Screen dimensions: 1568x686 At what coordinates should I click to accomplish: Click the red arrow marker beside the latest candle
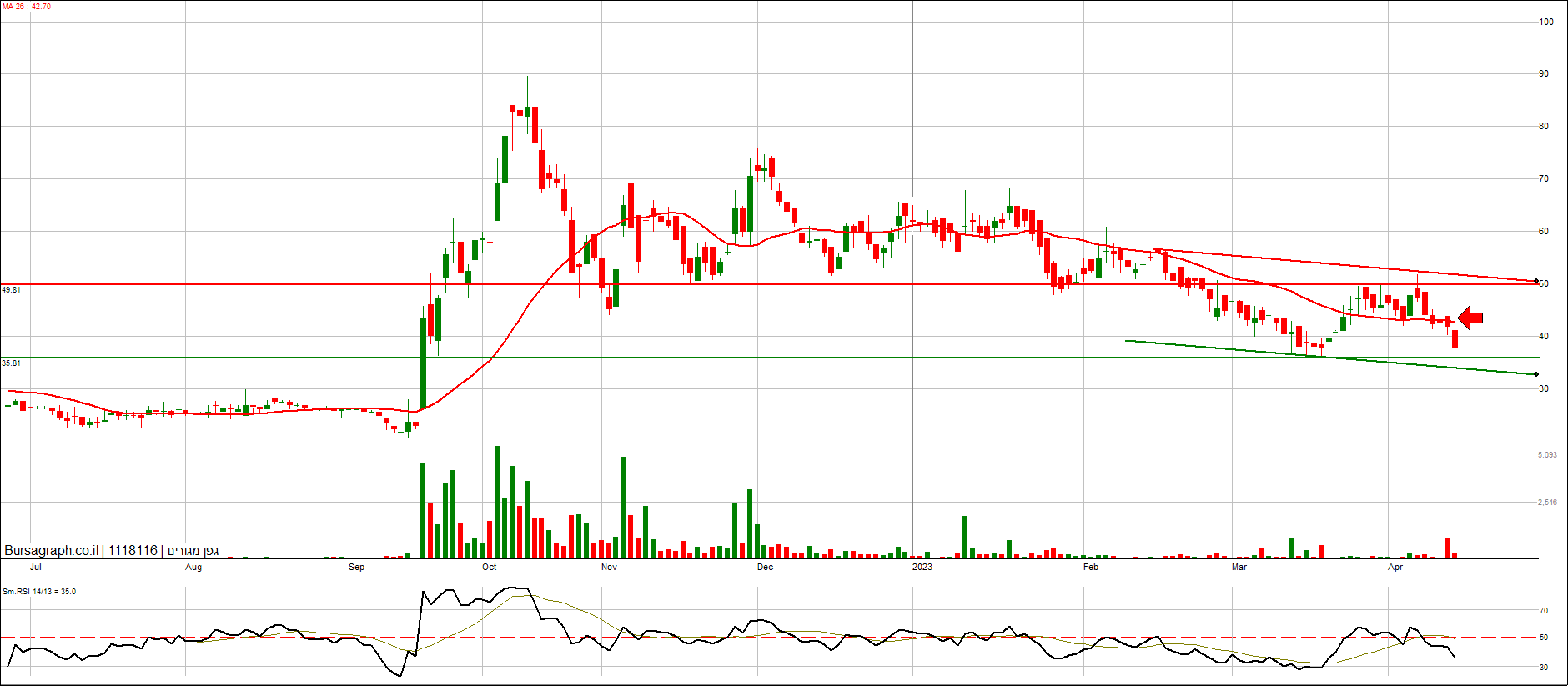point(1470,318)
